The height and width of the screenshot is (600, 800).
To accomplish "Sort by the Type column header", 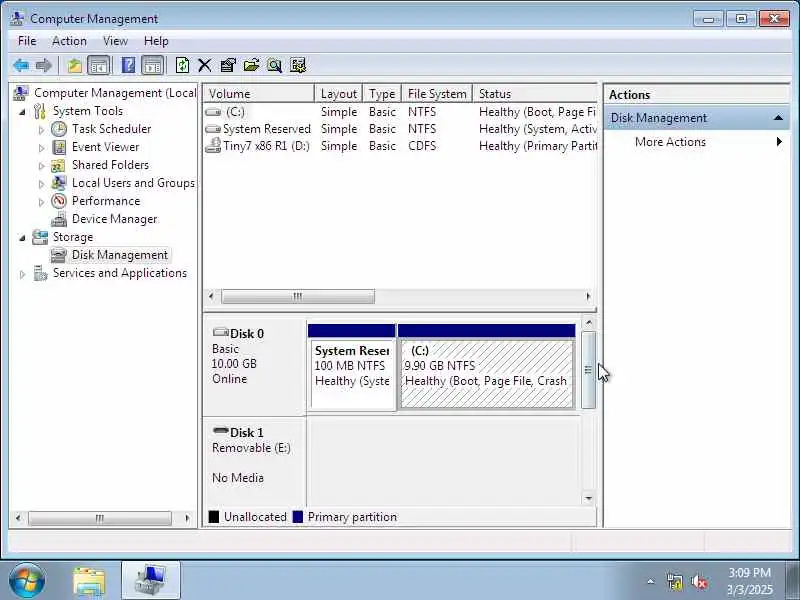I will click(382, 94).
